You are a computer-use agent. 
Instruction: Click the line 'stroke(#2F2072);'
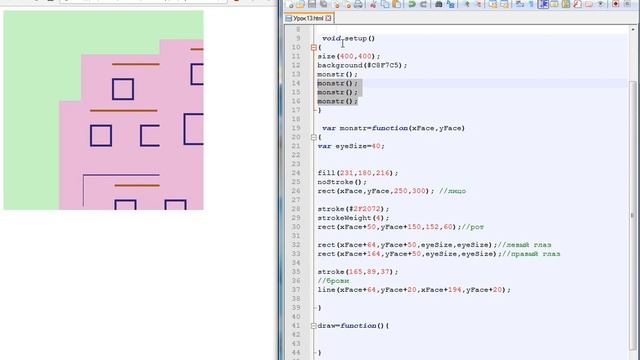353,209
